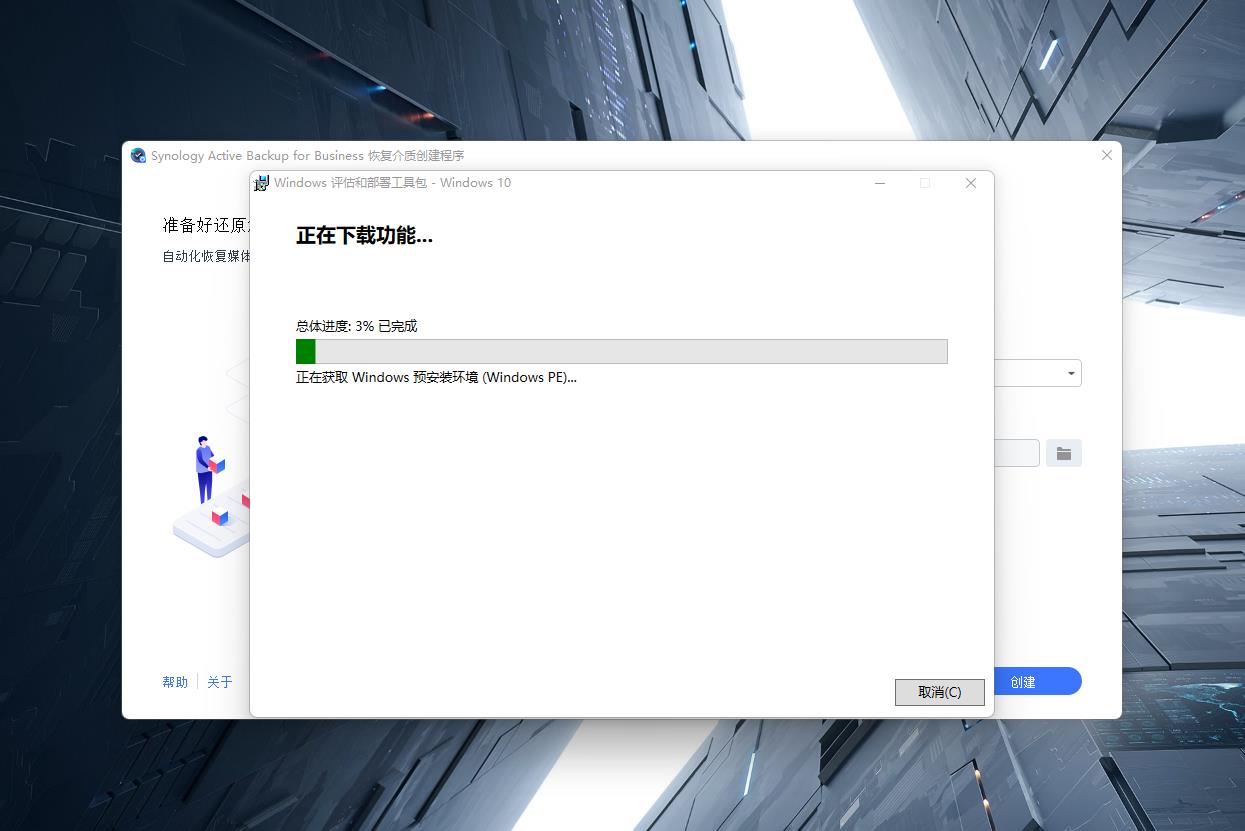Click the 正在下载功能... heading

[364, 237]
